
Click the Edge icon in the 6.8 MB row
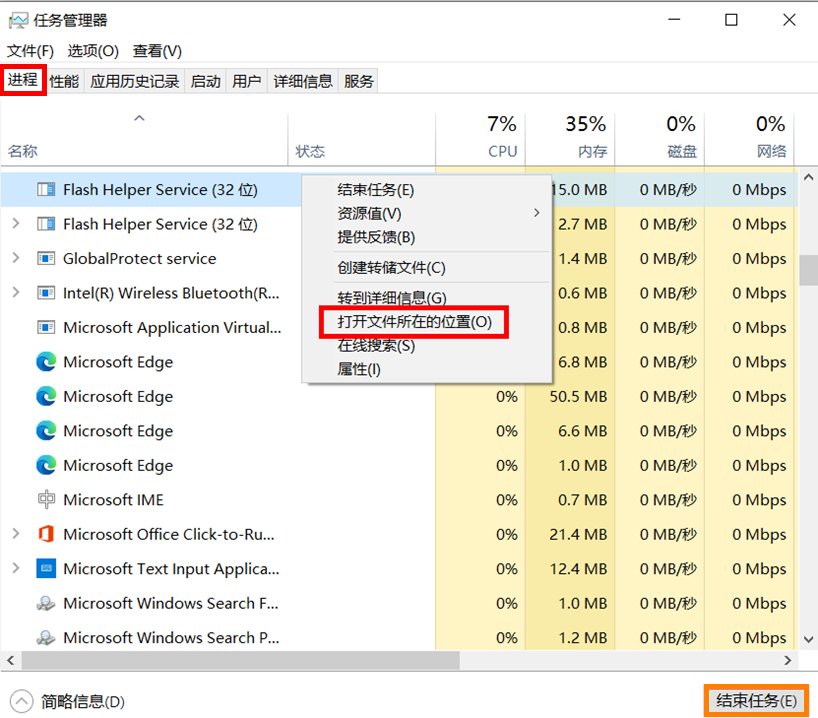coord(46,362)
